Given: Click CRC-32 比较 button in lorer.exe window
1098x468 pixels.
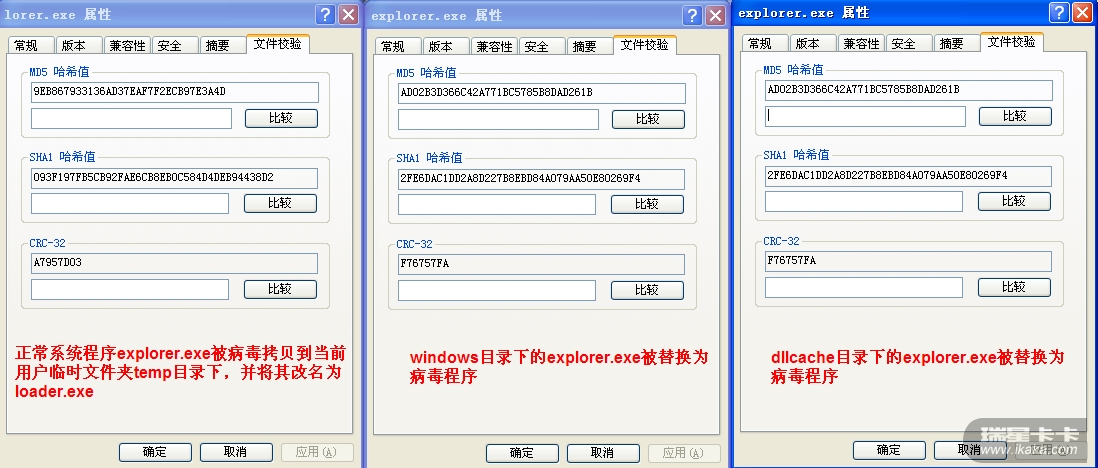Looking at the screenshot, I should click(280, 289).
